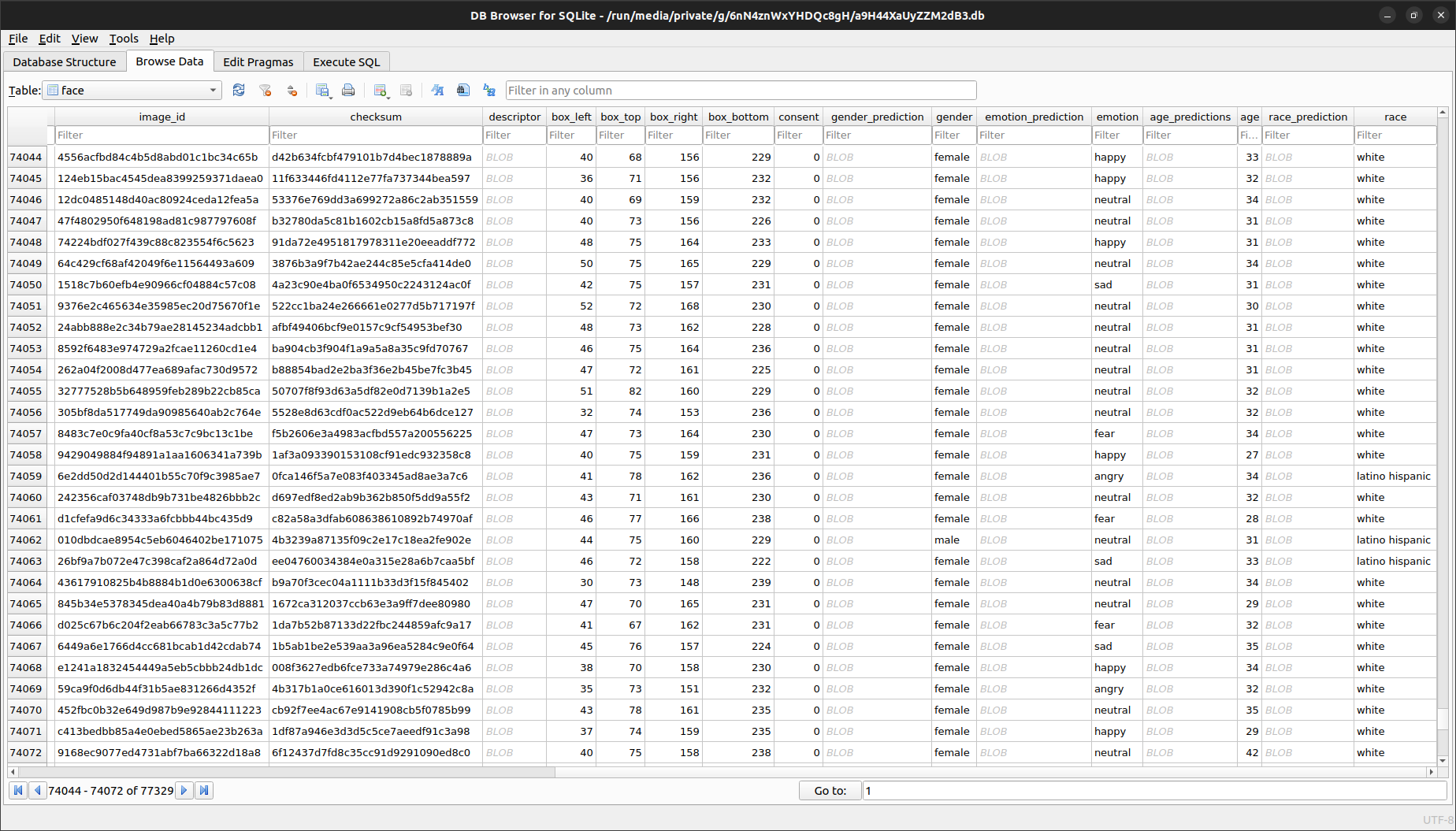Clear sorting order icon
The height and width of the screenshot is (831, 1456).
point(292,91)
